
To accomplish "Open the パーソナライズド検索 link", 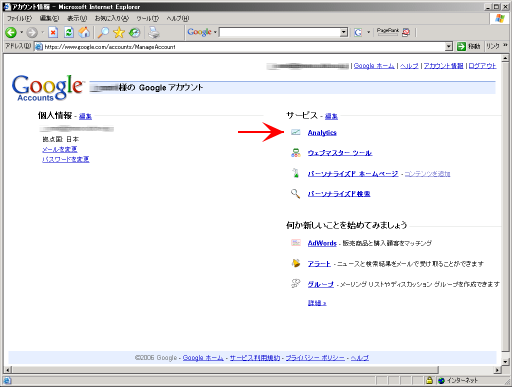I will [339, 194].
